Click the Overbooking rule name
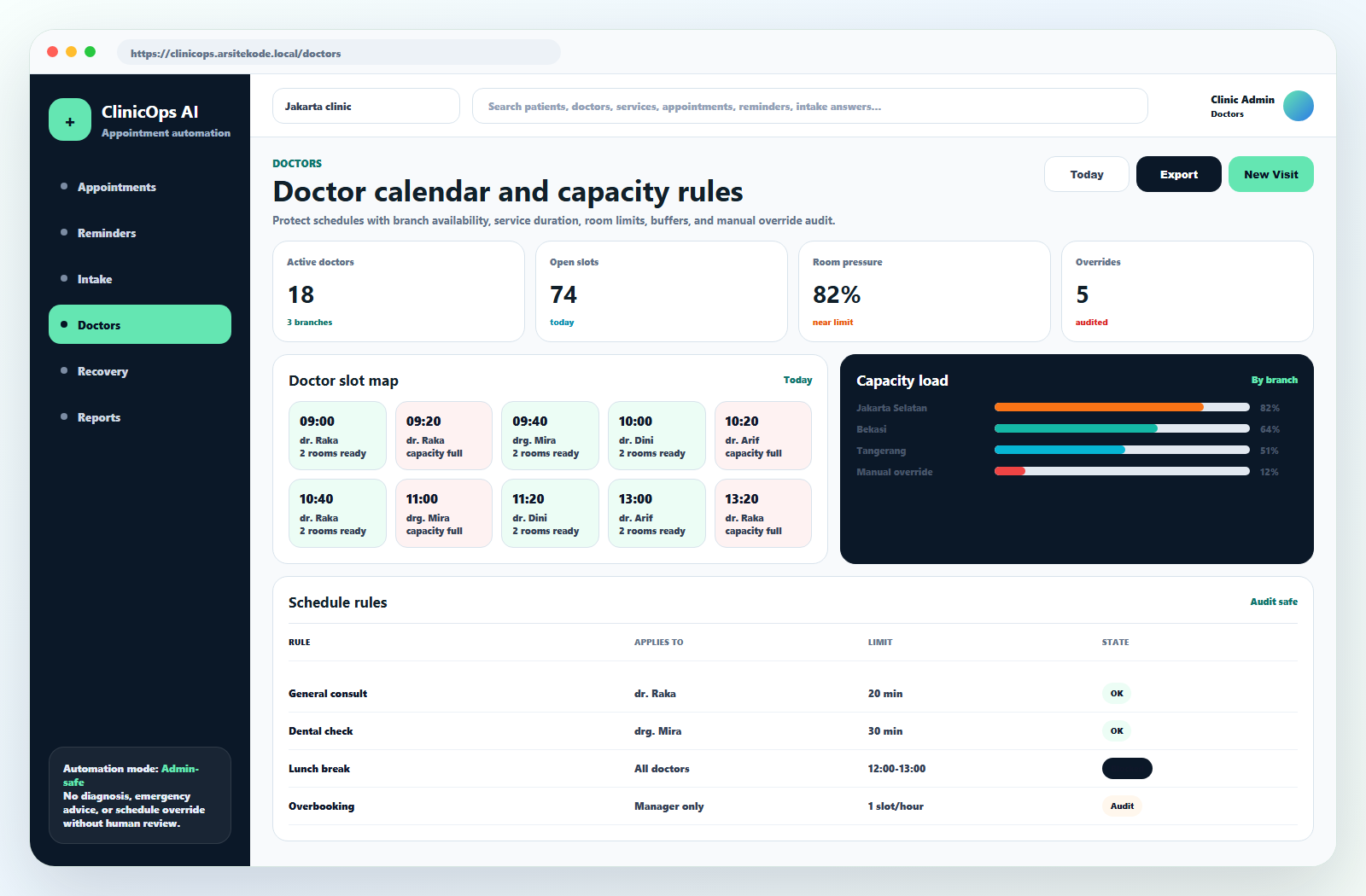The height and width of the screenshot is (896, 1366). 321,806
